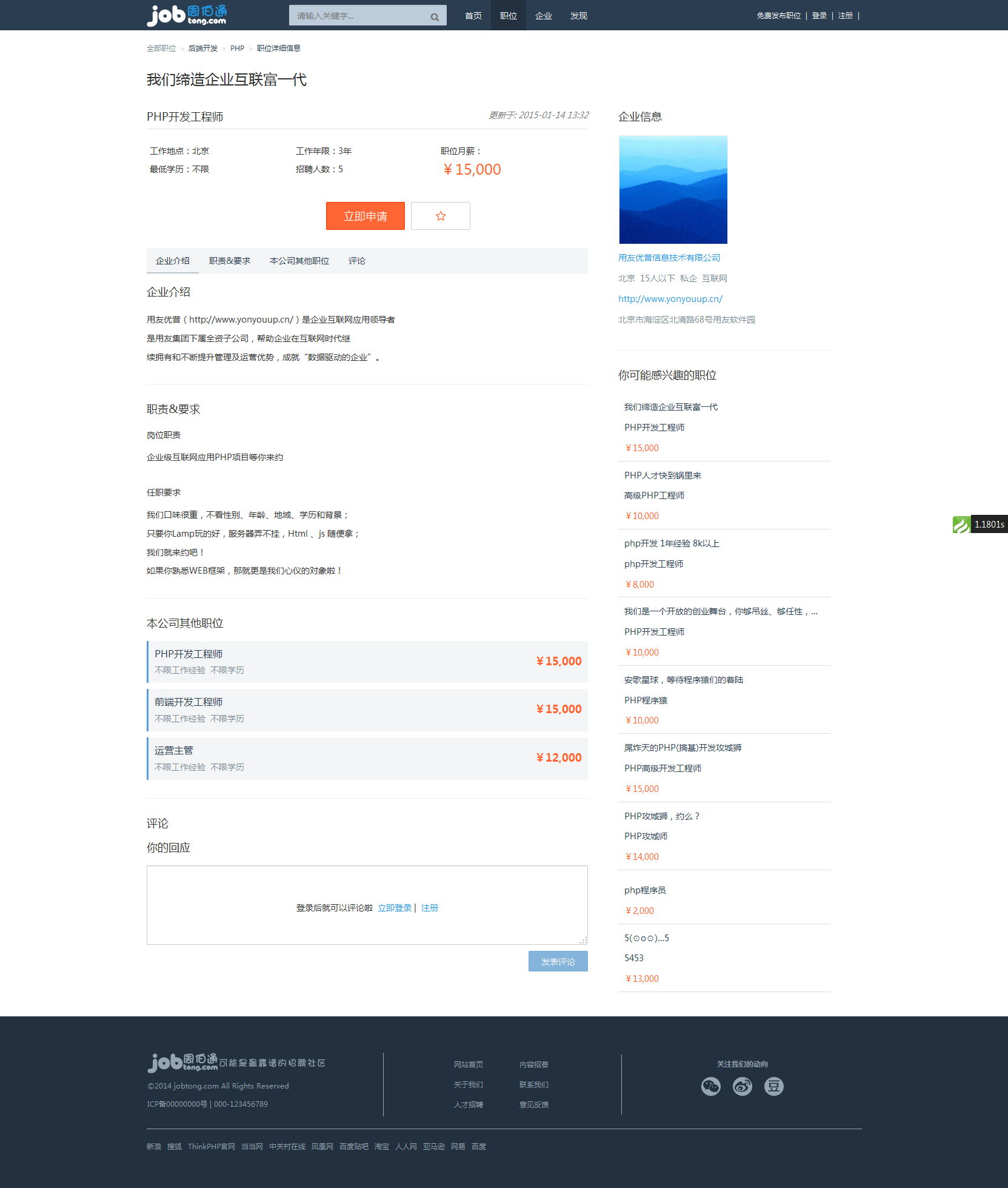This screenshot has height=1188, width=1008.
Task: Open the 新浪 friend link
Action: 154,1147
